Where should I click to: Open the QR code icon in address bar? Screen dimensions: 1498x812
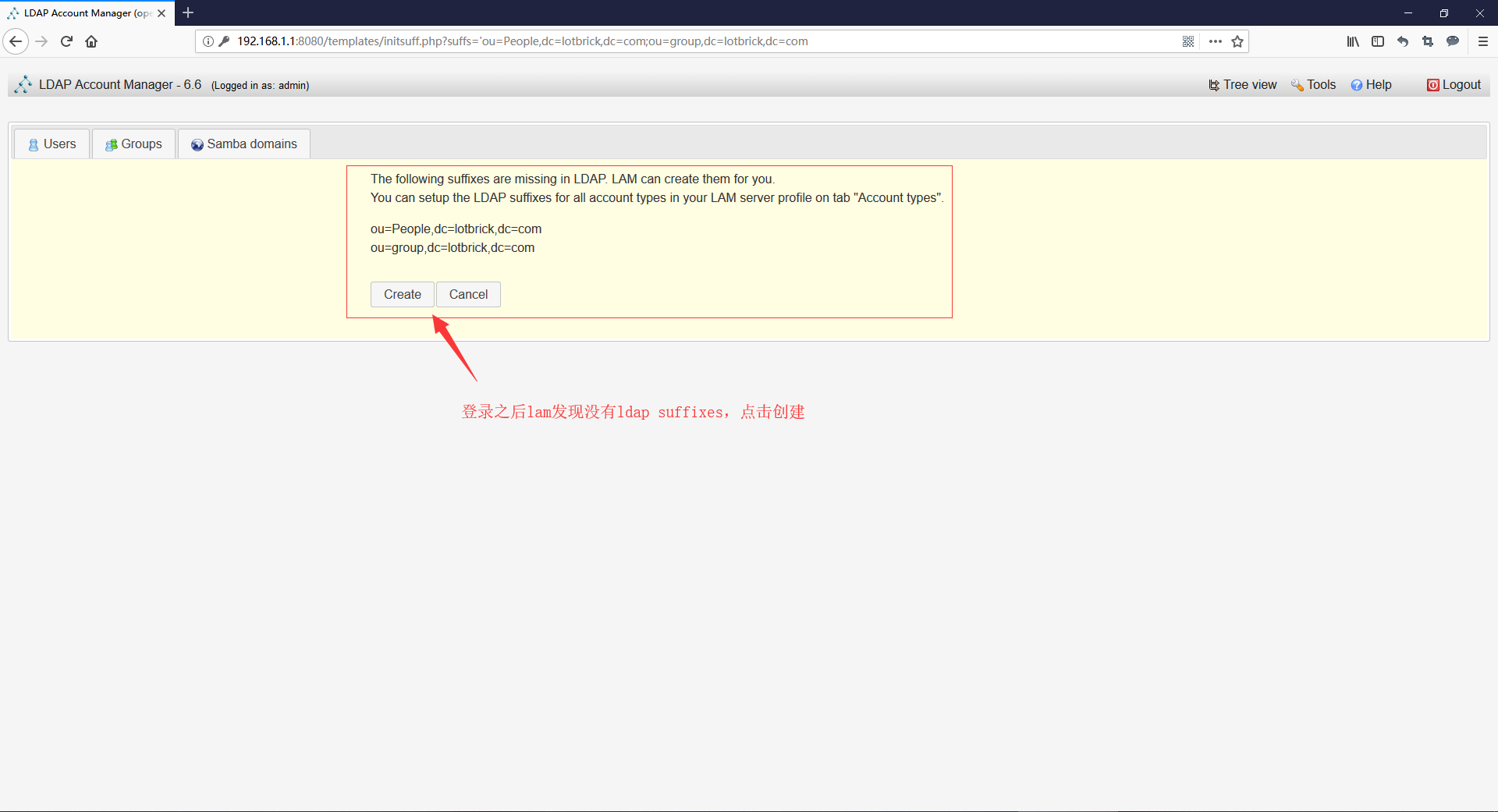[x=1188, y=41]
